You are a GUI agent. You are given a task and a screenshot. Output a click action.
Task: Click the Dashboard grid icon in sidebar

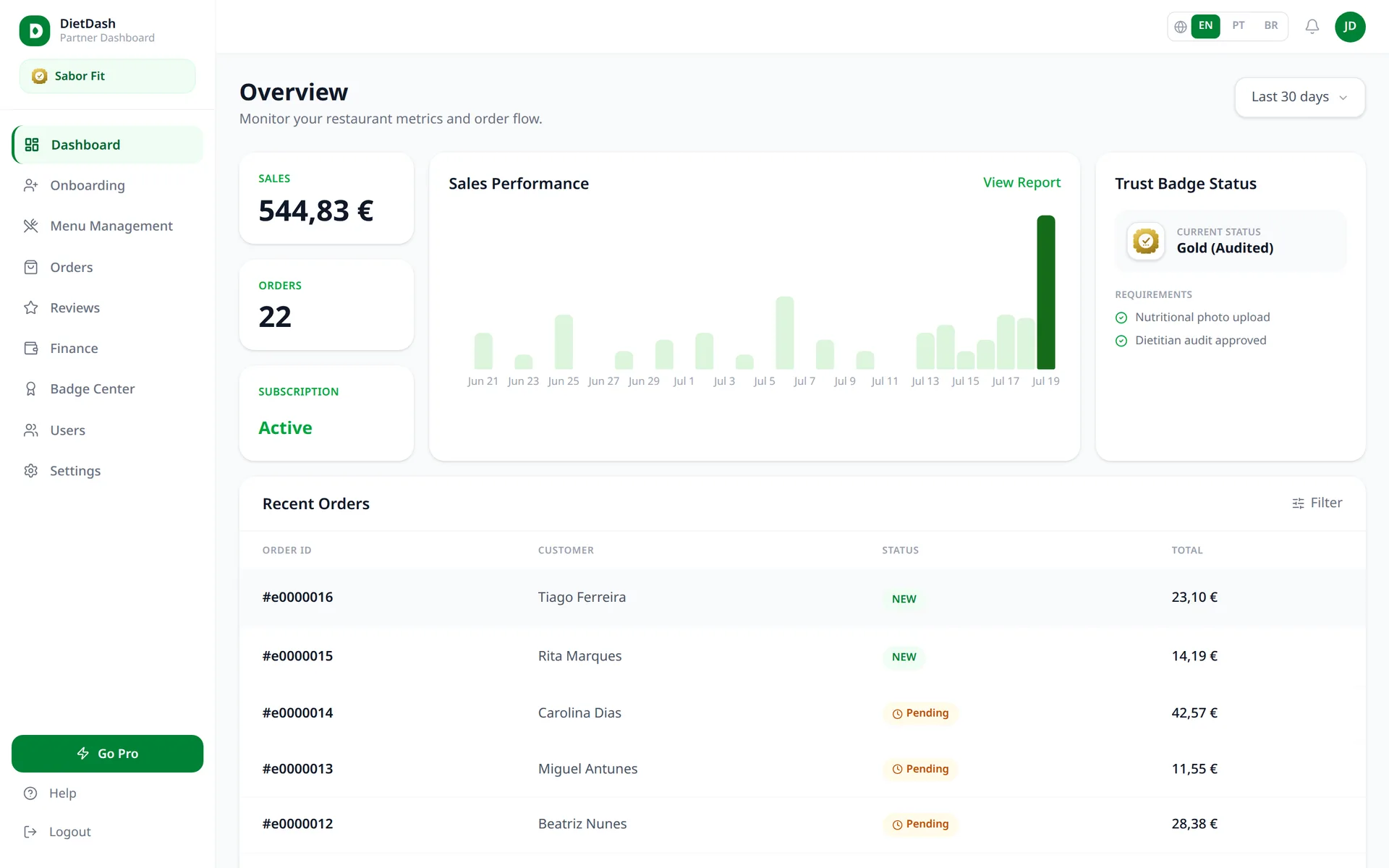pos(32,145)
